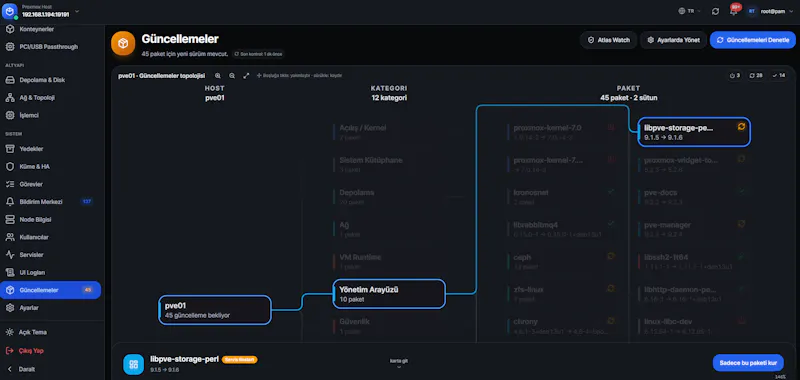Click the Node Bilgisi server icon
Image resolution: width=800 pixels, height=380 pixels.
pyautogui.click(x=10, y=219)
